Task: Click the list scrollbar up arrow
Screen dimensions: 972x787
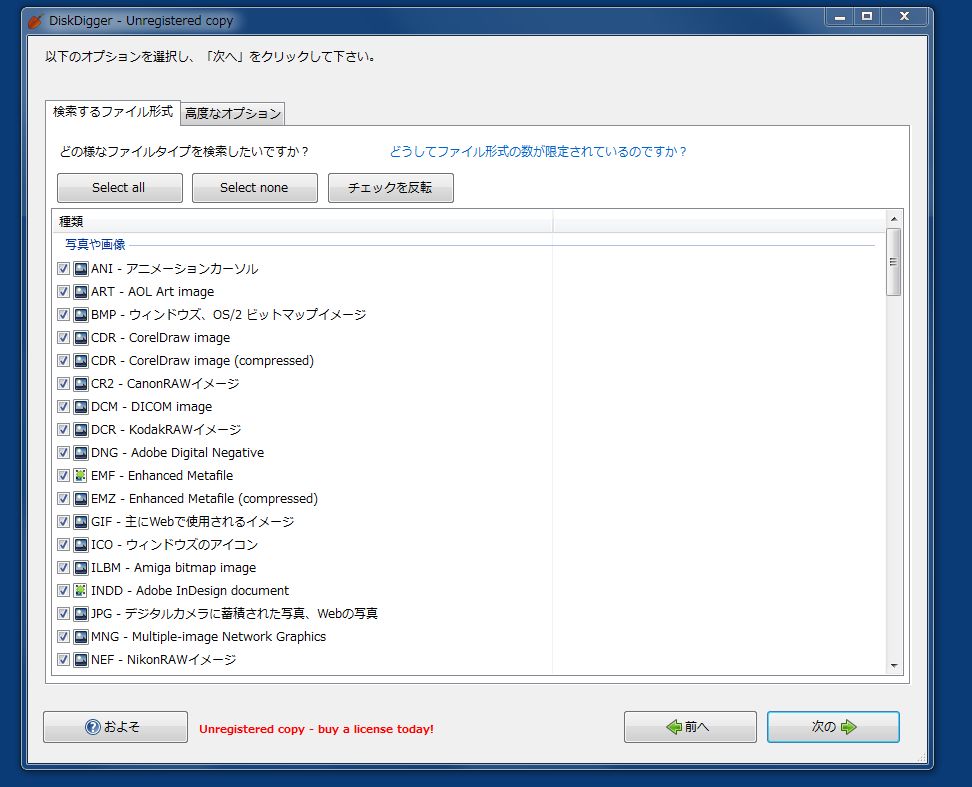Action: (x=894, y=219)
